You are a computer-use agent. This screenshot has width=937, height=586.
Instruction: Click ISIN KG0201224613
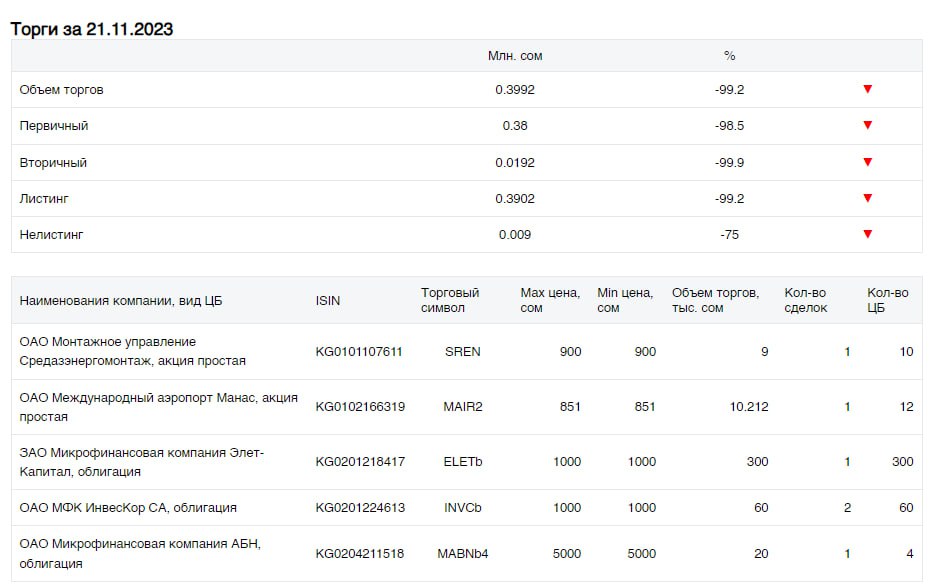point(360,508)
